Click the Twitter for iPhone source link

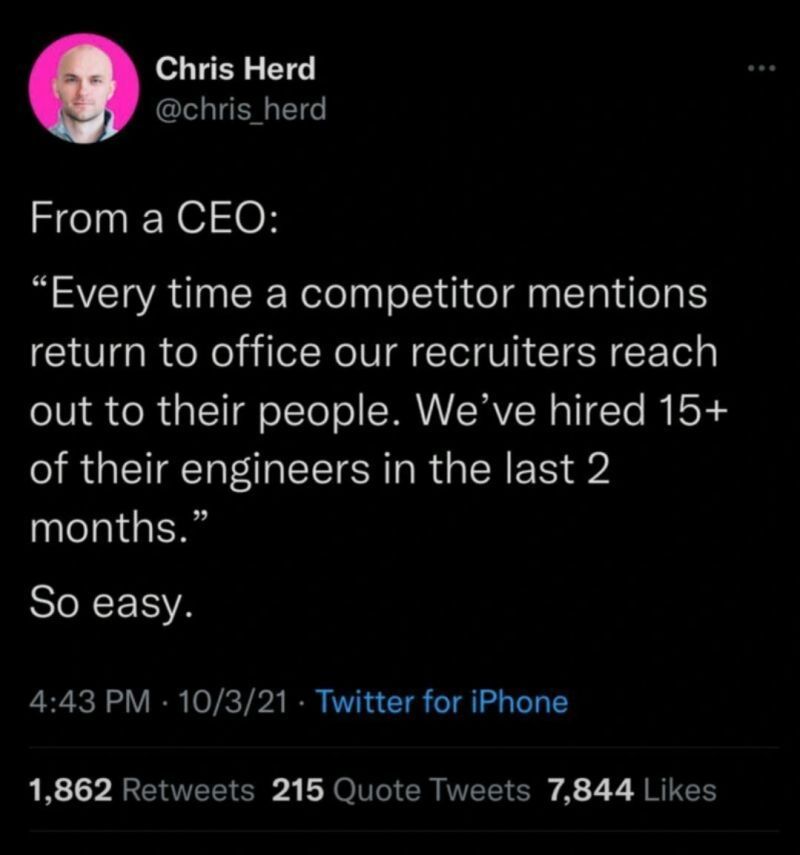coord(441,702)
